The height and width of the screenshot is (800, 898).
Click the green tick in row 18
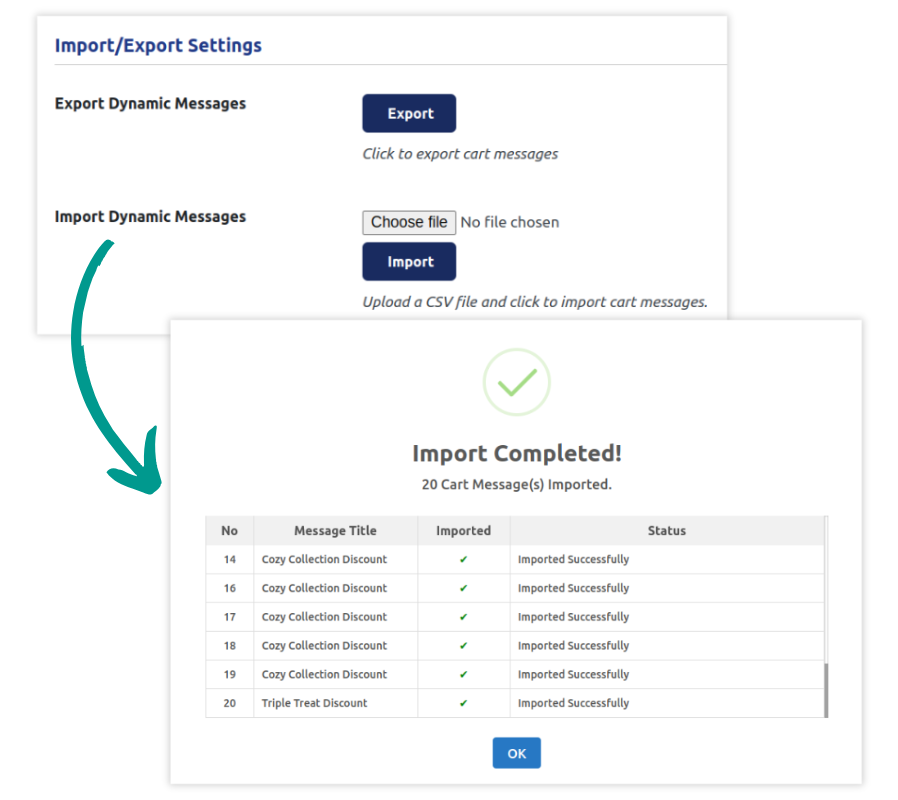click(x=463, y=646)
